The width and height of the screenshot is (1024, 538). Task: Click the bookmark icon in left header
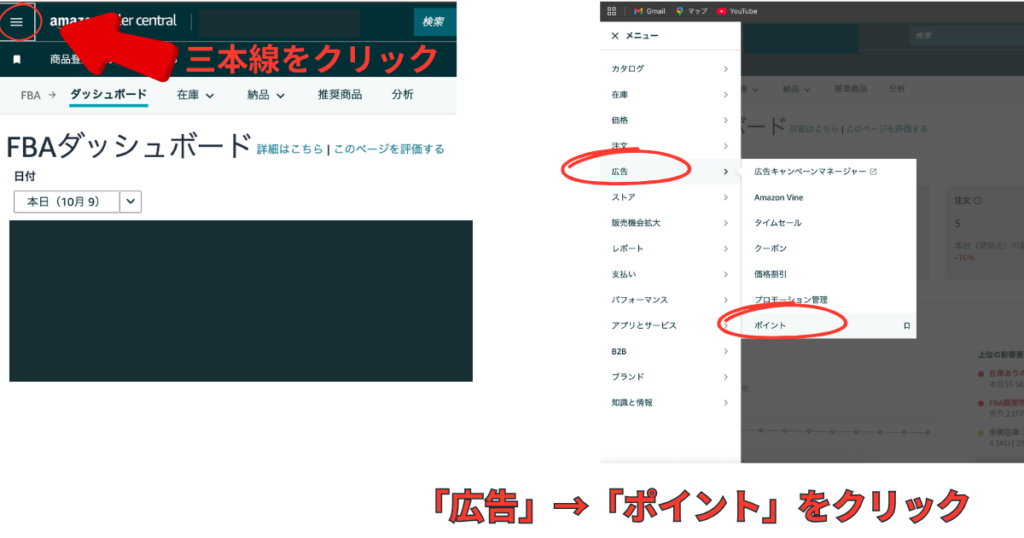click(x=17, y=60)
